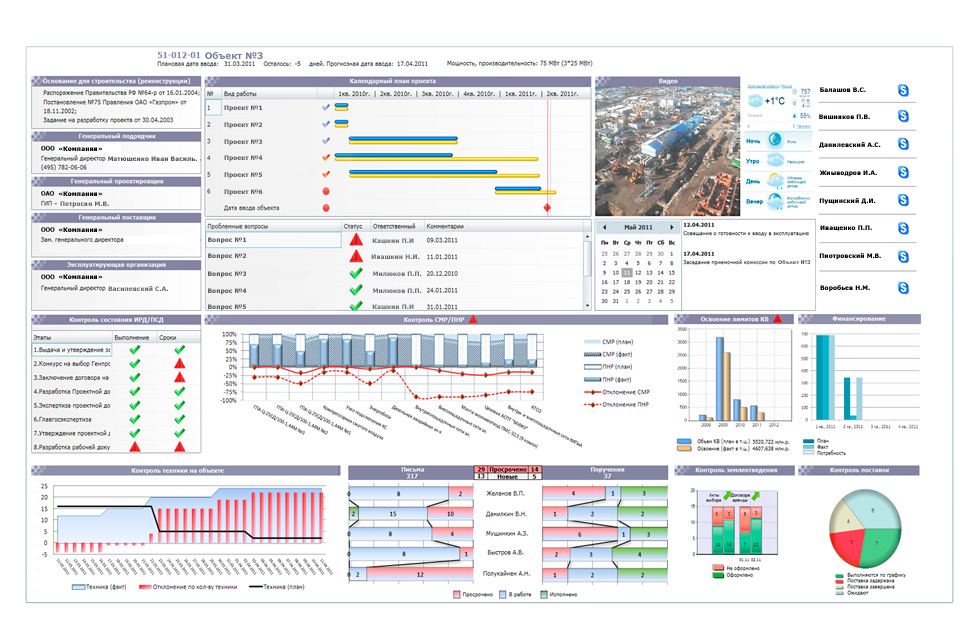Click the Отклонение СМР legend marker
The width and height of the screenshot is (973, 626).
593,391
